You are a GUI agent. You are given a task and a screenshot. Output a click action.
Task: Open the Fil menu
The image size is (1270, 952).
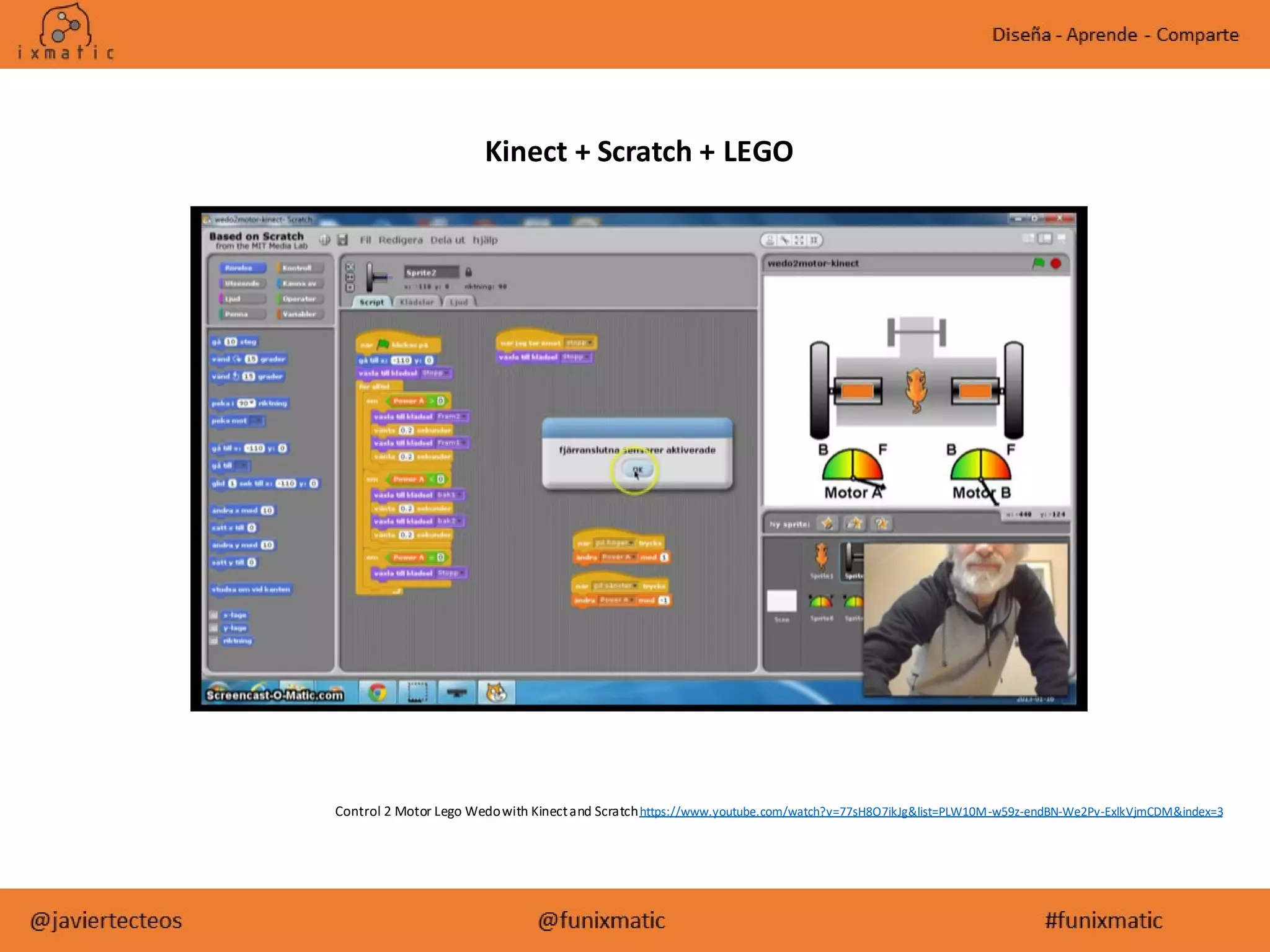[365, 240]
